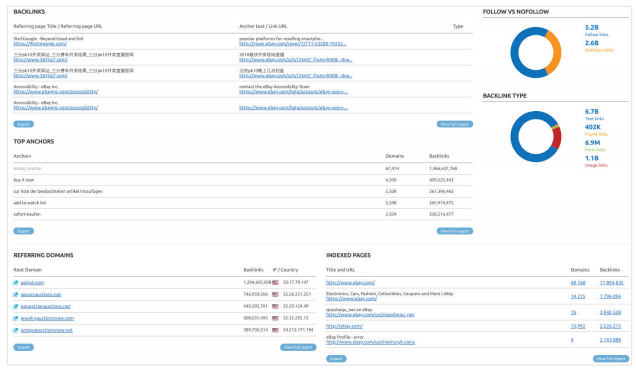Open external link icon beside equestrianauctions.net
This screenshot has height=368, width=636.
pos(15,306)
